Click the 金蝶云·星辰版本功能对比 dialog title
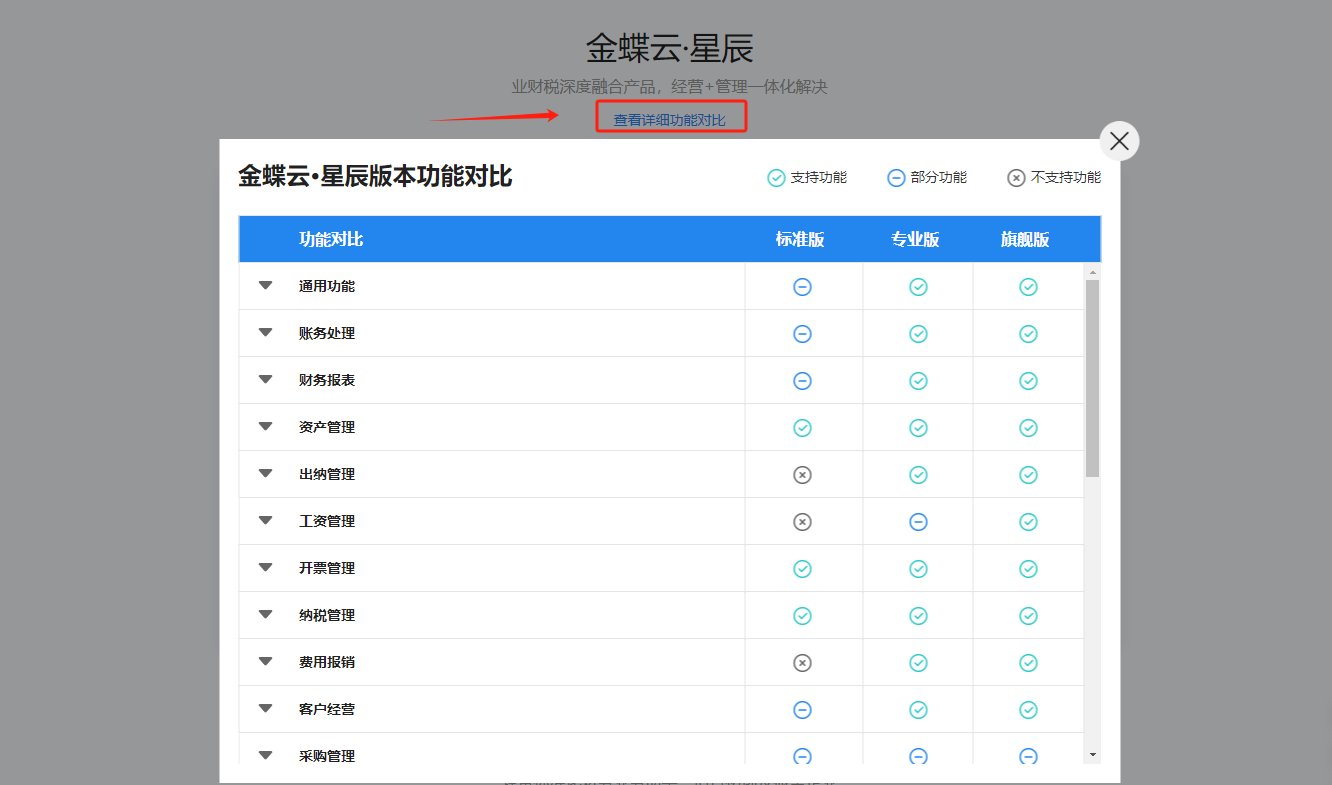The height and width of the screenshot is (785, 1332). pos(375,177)
